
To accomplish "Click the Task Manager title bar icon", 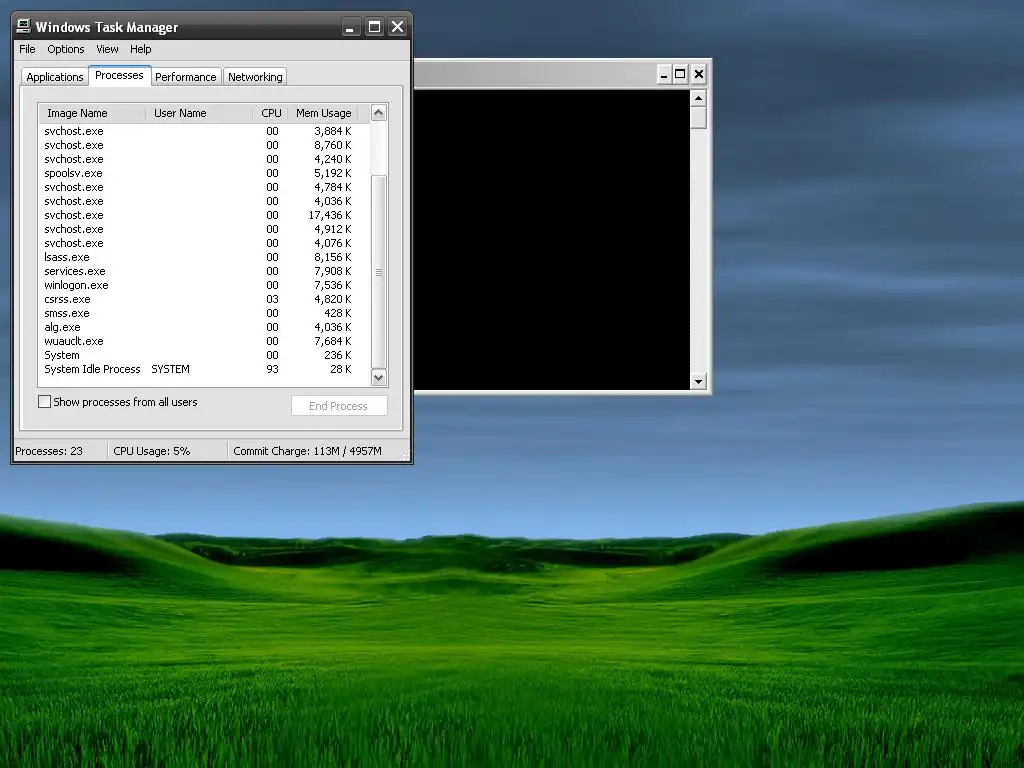I will click(24, 26).
